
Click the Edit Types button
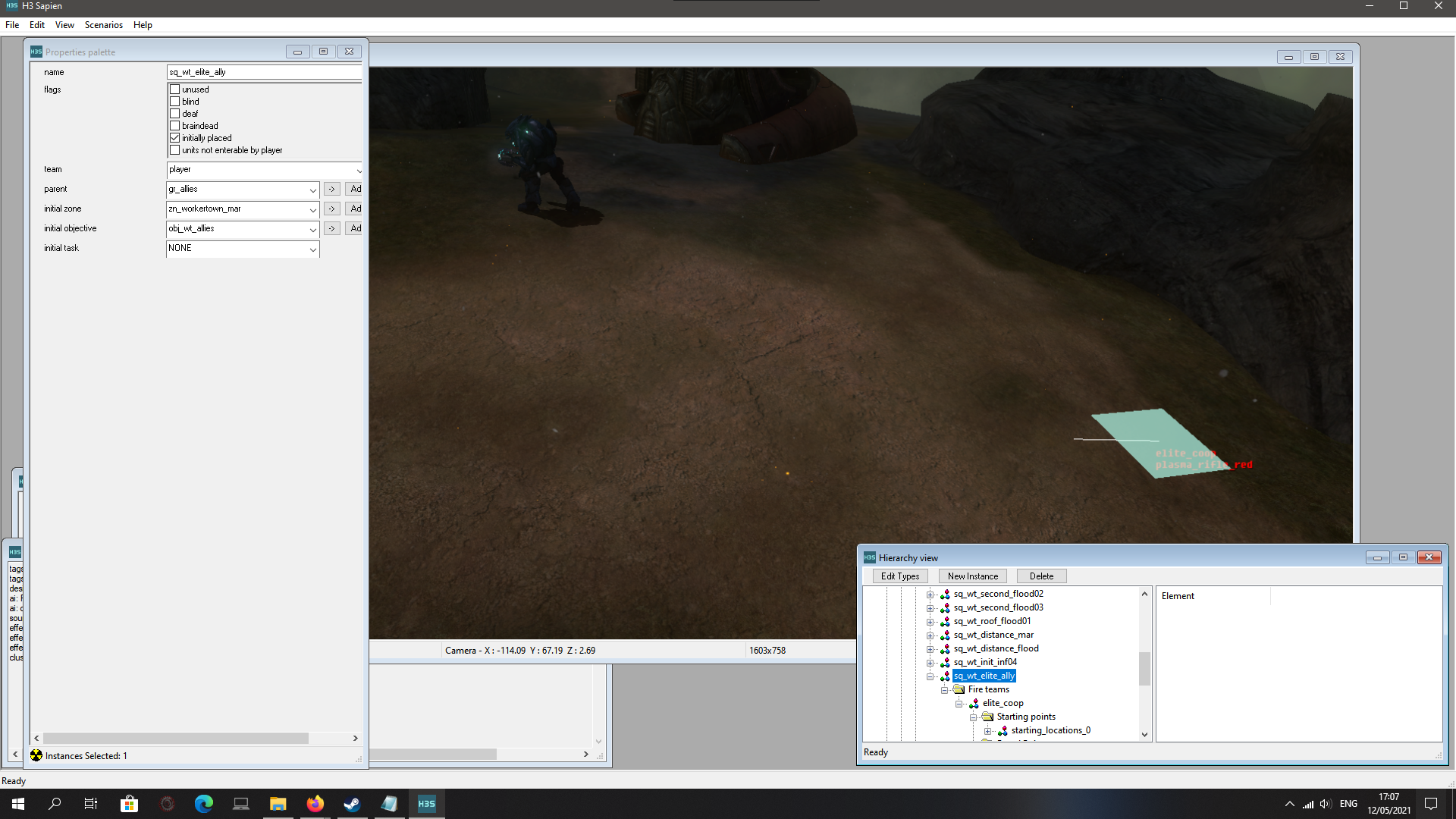[899, 576]
